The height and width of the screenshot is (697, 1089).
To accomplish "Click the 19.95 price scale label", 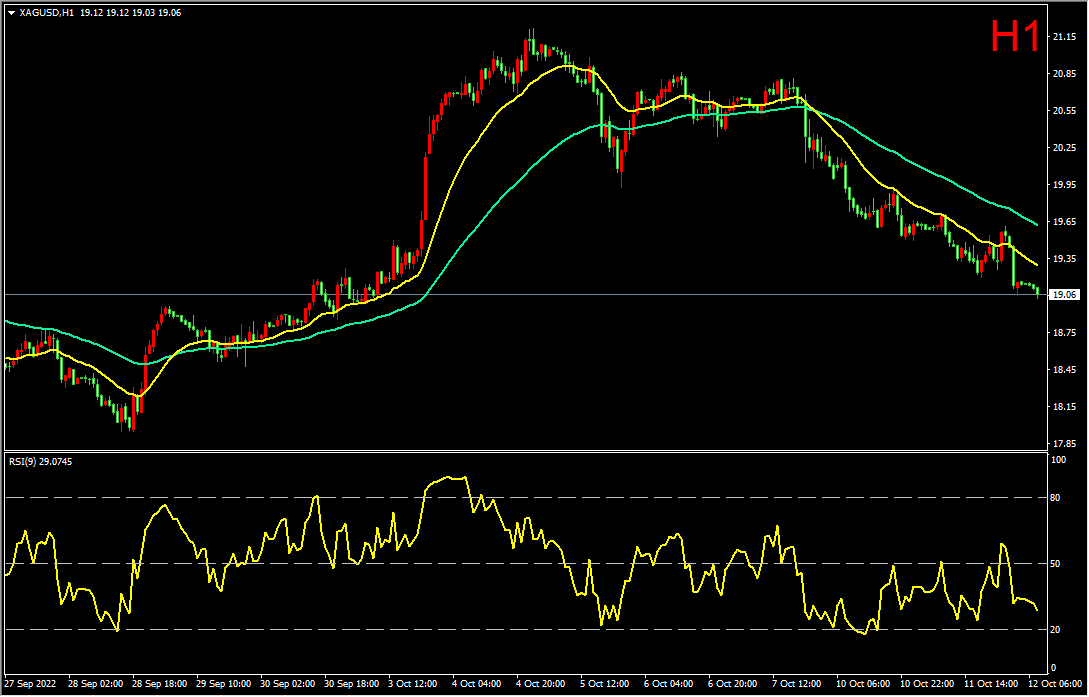I will [1065, 185].
